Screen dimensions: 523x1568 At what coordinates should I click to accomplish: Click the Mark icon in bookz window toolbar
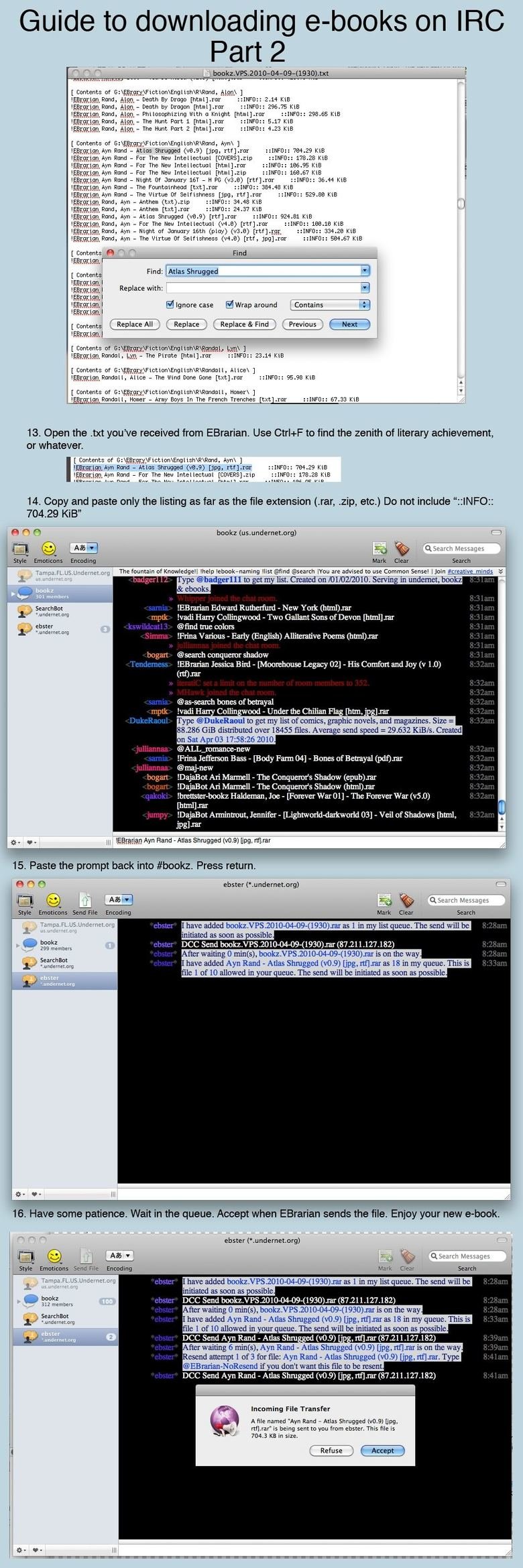(379, 549)
